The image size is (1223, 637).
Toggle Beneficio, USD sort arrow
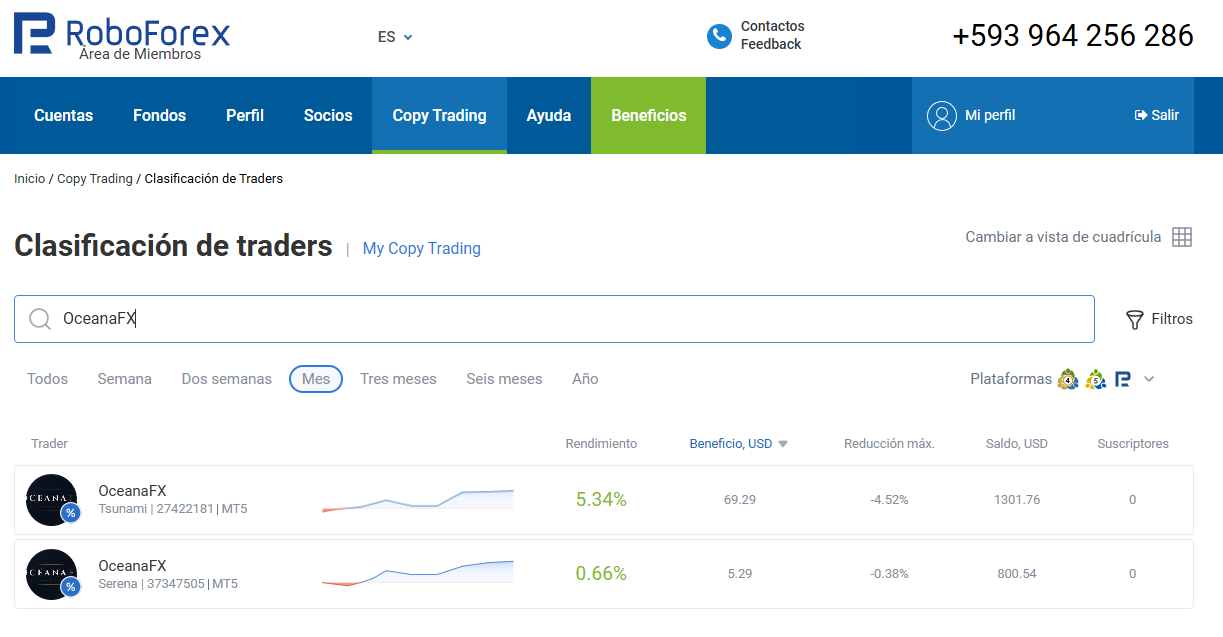point(783,444)
